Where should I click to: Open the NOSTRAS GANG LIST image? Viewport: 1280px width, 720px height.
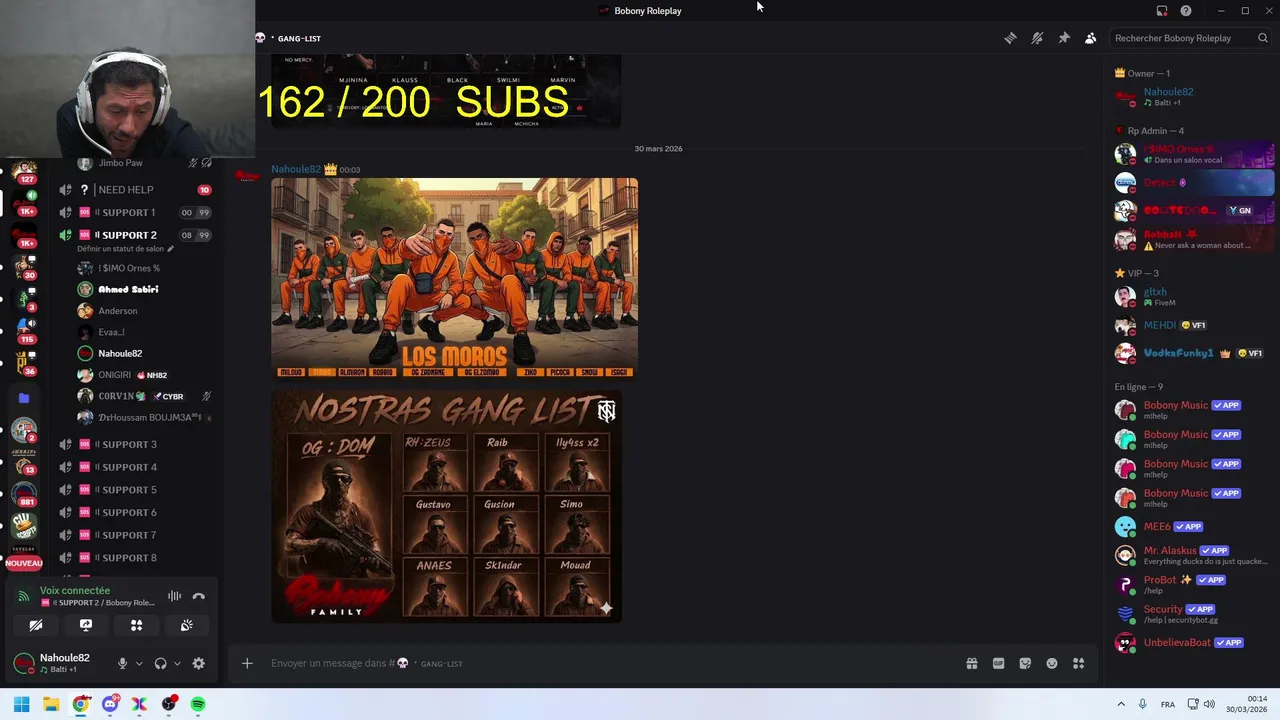446,506
